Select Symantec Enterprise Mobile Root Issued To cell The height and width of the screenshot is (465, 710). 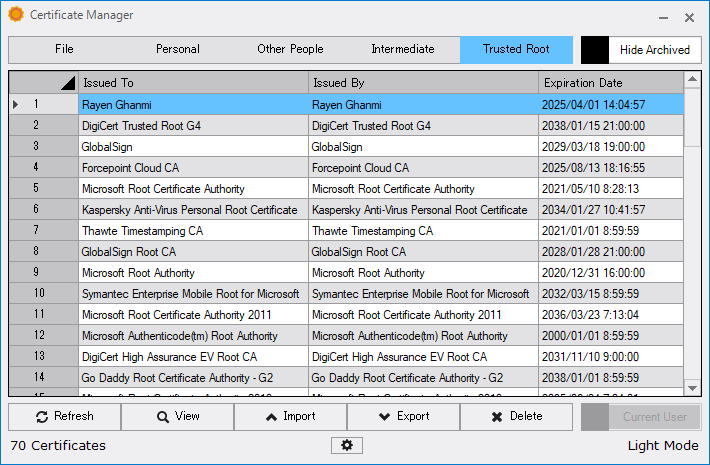pos(193,293)
